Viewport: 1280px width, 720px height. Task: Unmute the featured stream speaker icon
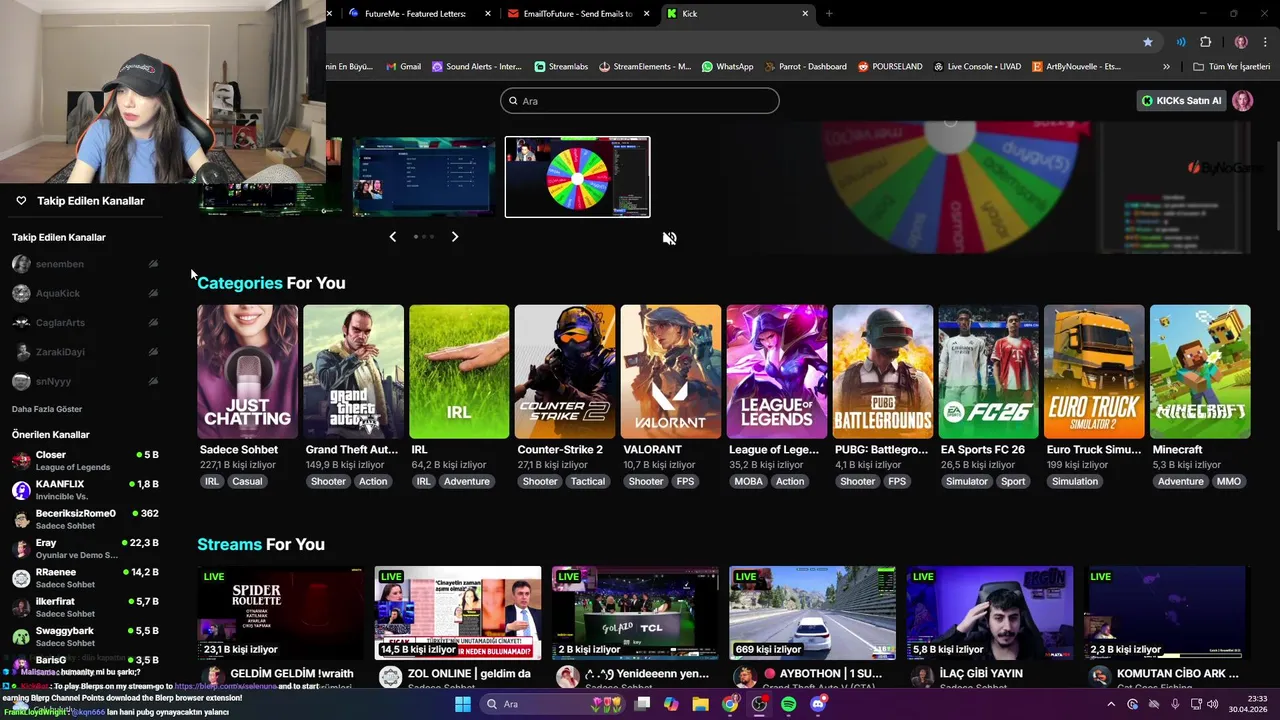[669, 238]
